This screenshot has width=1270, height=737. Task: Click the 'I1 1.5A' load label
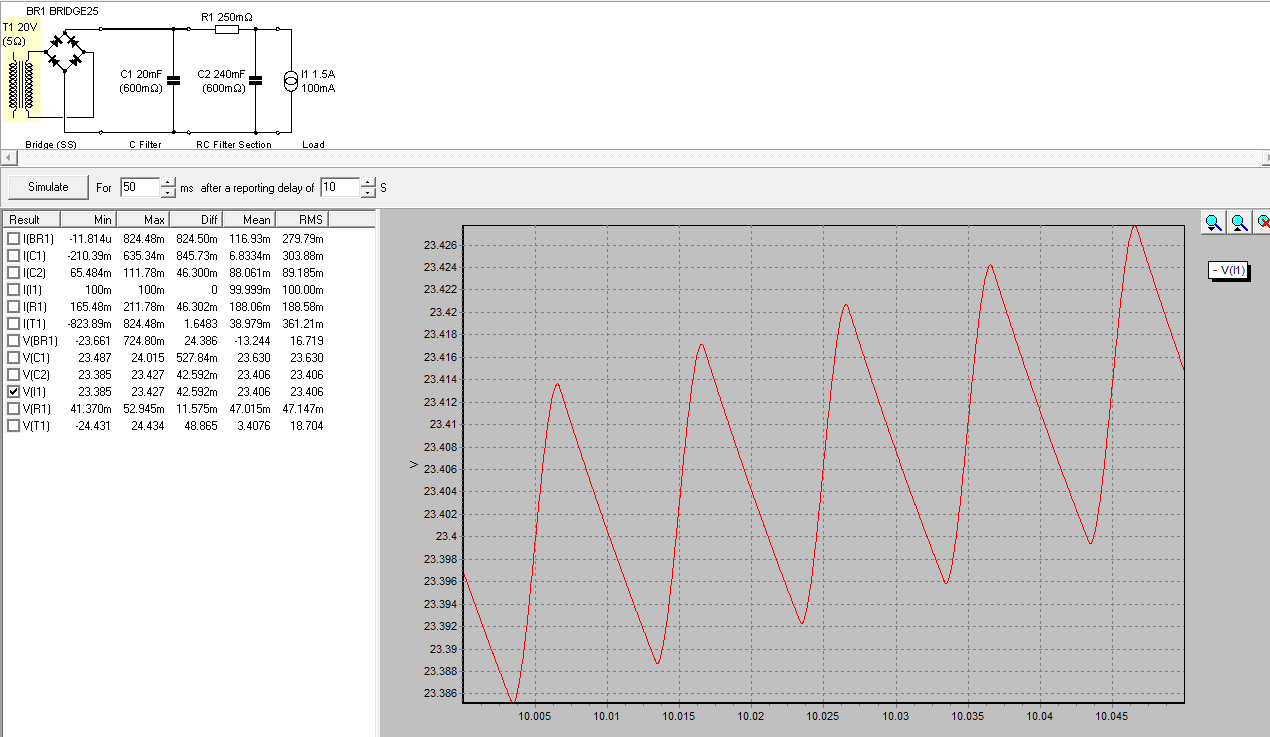click(x=318, y=74)
